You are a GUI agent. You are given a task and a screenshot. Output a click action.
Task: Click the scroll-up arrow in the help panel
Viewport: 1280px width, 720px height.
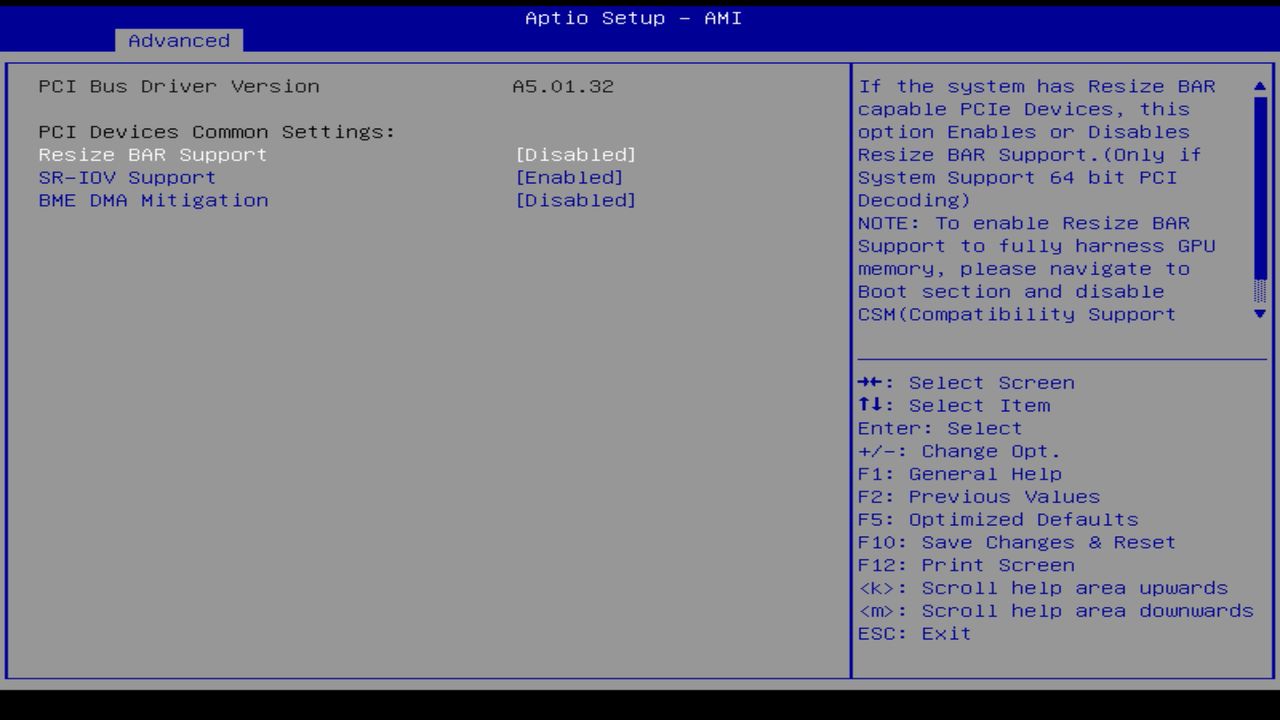[1259, 86]
